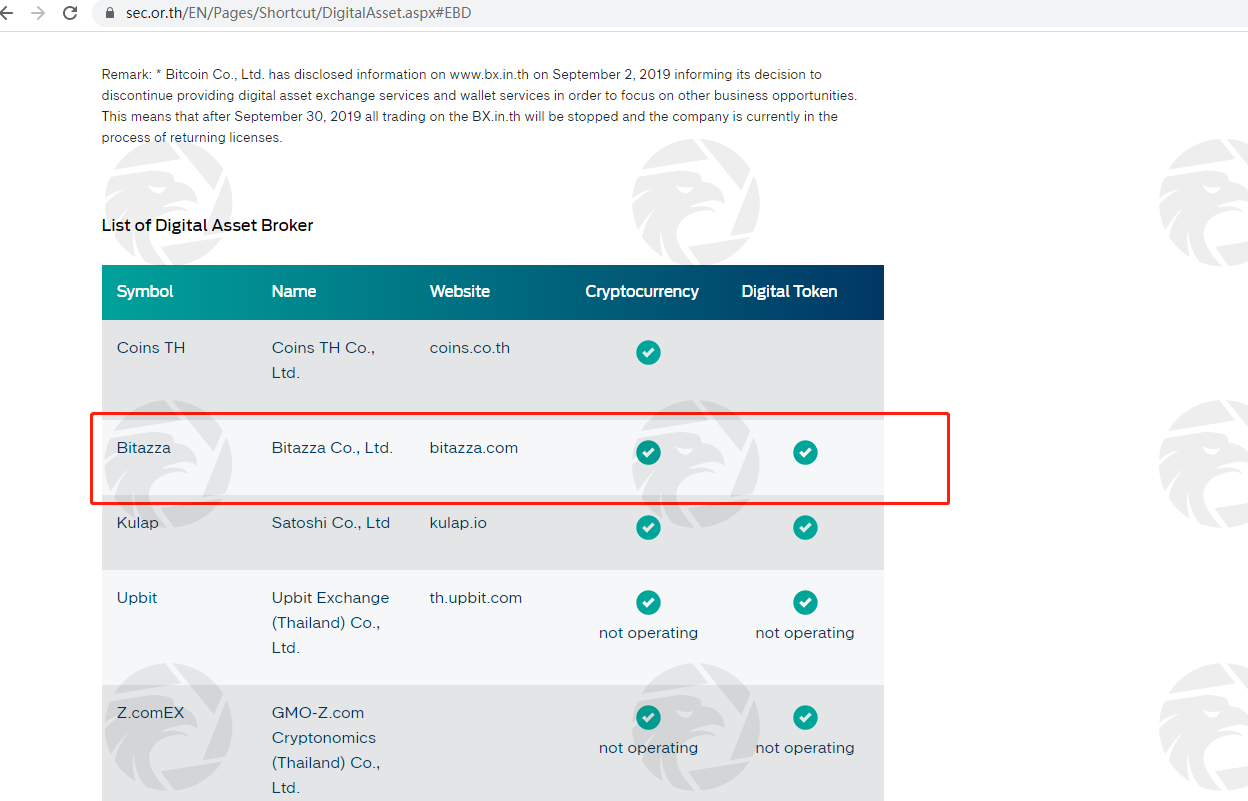
Task: Click the Website column header
Action: click(x=460, y=292)
